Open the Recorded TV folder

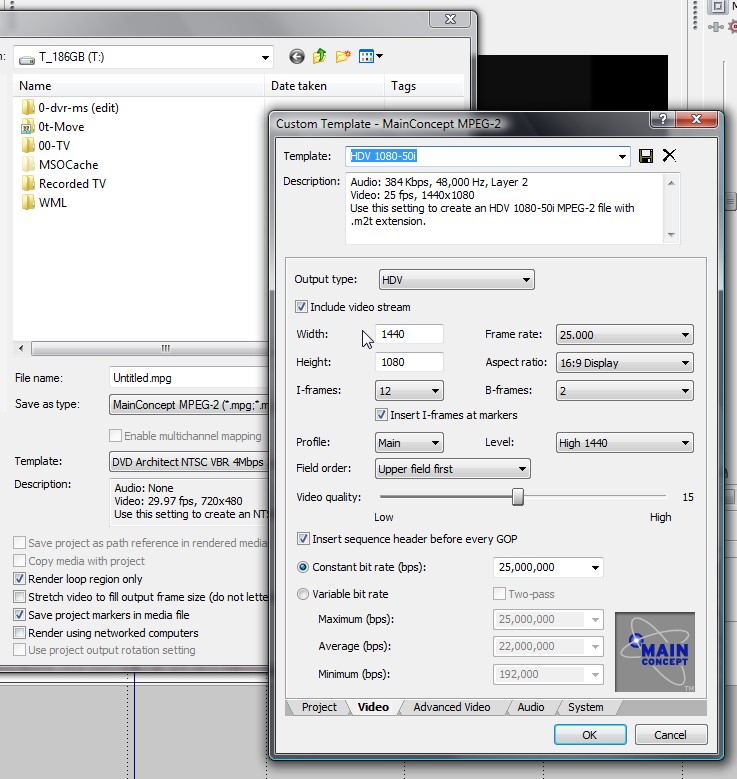64,184
